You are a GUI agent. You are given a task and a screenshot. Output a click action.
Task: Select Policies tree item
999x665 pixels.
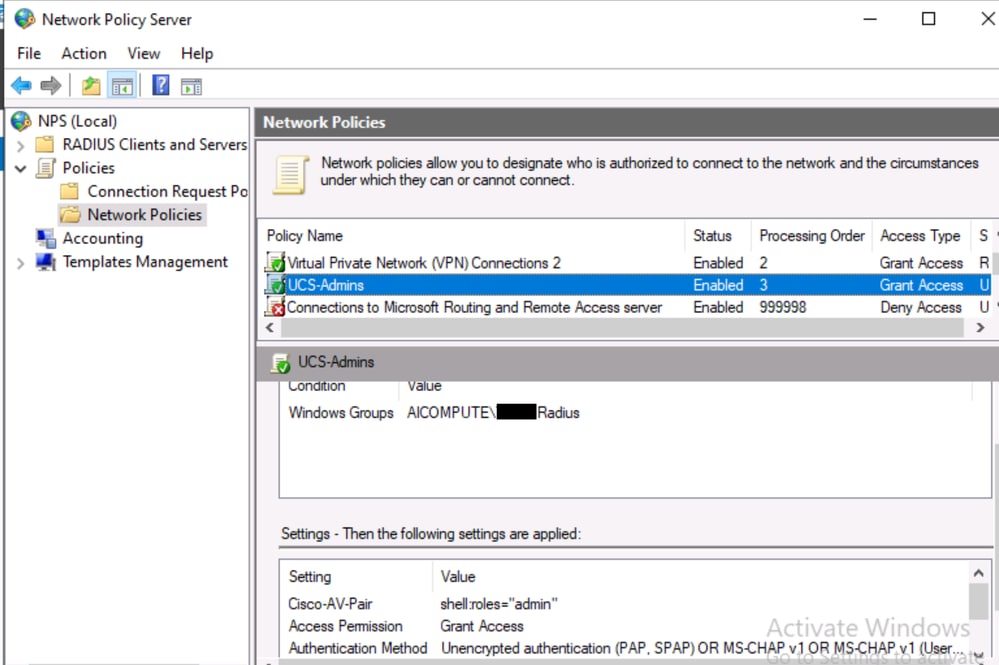coord(89,168)
